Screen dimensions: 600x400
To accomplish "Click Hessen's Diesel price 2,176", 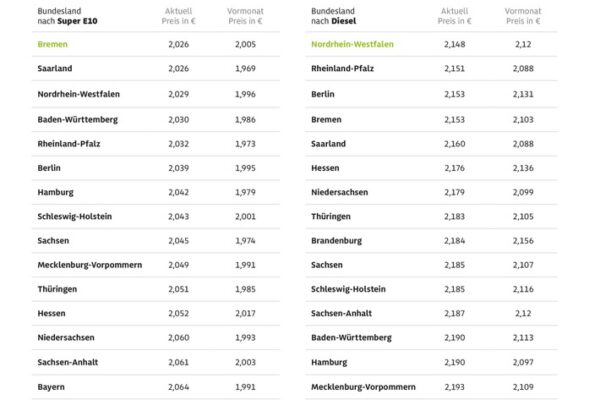I will [x=456, y=167].
